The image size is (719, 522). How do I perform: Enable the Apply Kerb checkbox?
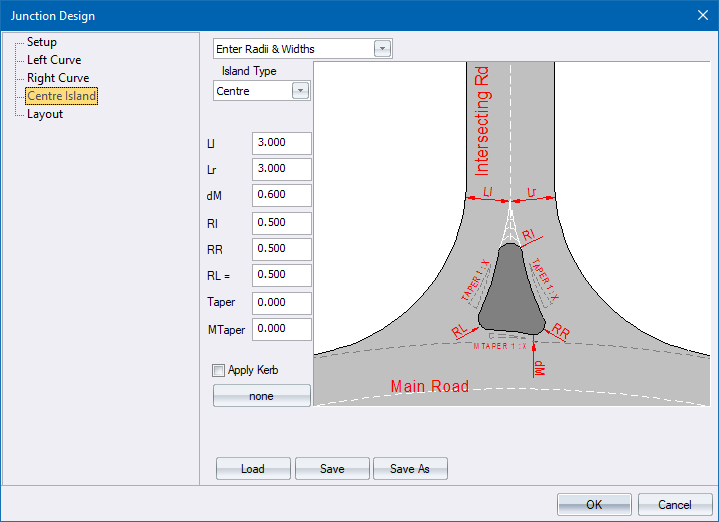pyautogui.click(x=219, y=370)
